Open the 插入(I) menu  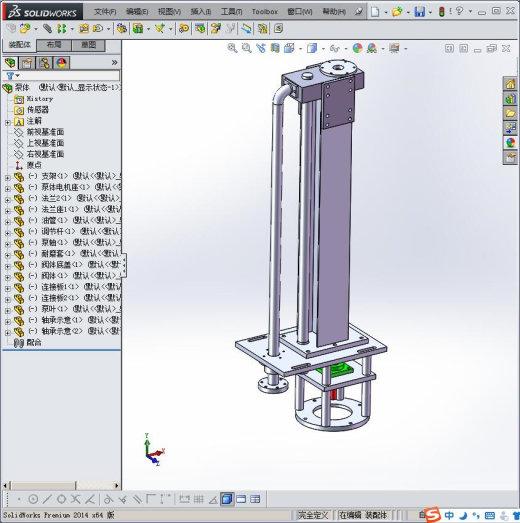[x=200, y=12]
